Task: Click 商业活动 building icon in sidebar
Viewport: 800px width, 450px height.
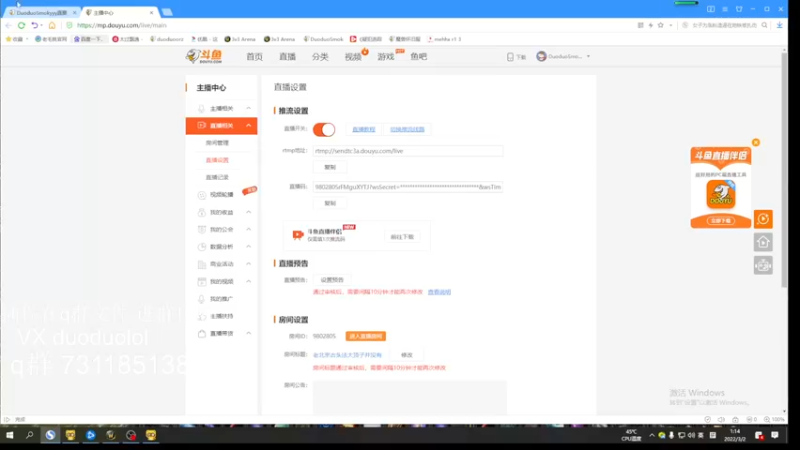Action: (x=202, y=264)
